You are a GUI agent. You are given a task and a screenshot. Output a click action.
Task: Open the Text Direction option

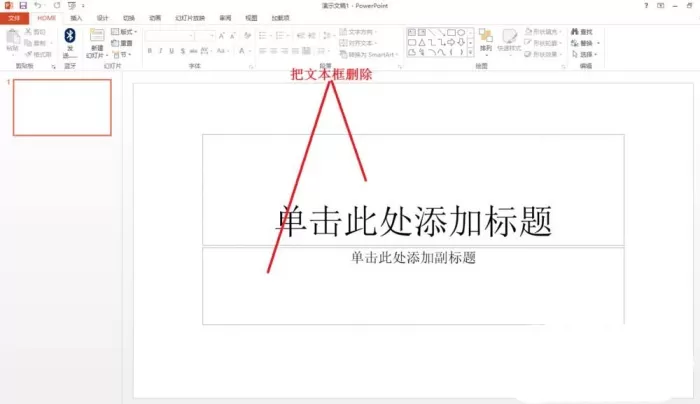click(x=358, y=32)
